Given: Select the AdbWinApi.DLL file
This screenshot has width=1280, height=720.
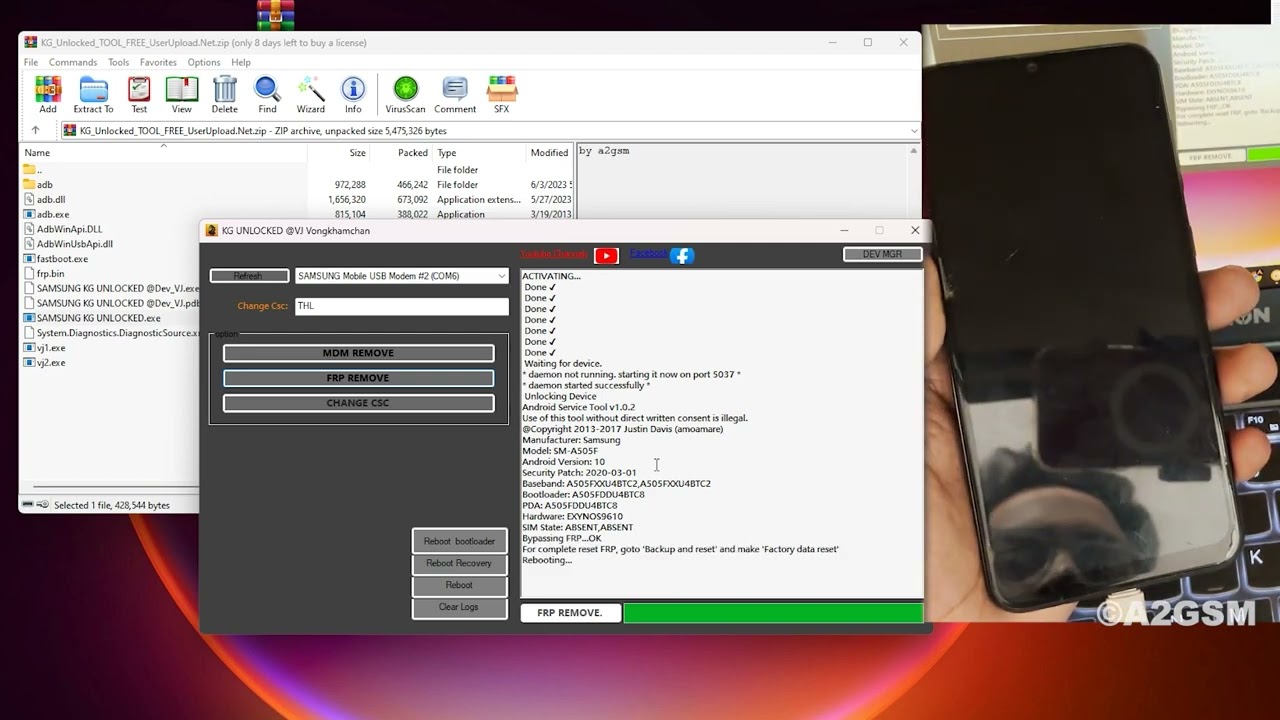Looking at the screenshot, I should click(x=69, y=229).
